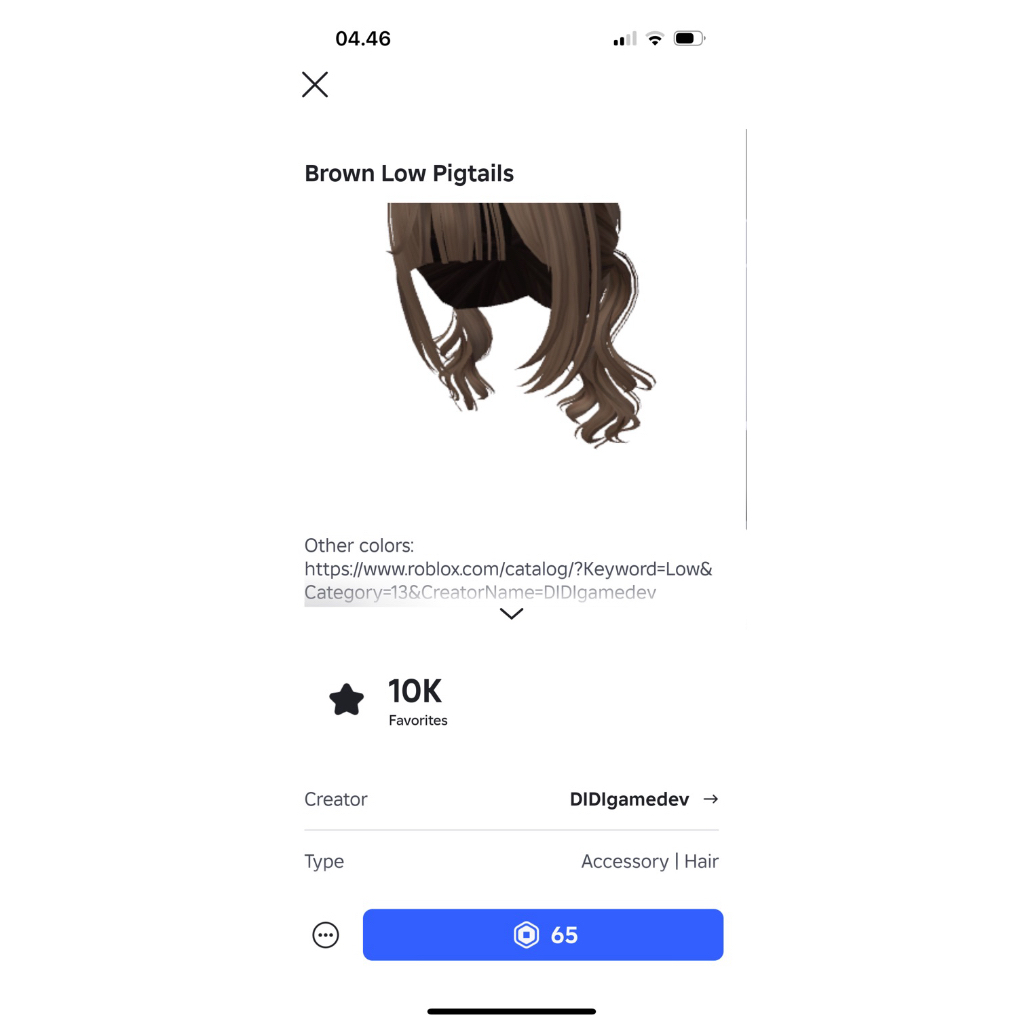
Task: Buy the hair for 65 Robux
Action: coord(543,935)
